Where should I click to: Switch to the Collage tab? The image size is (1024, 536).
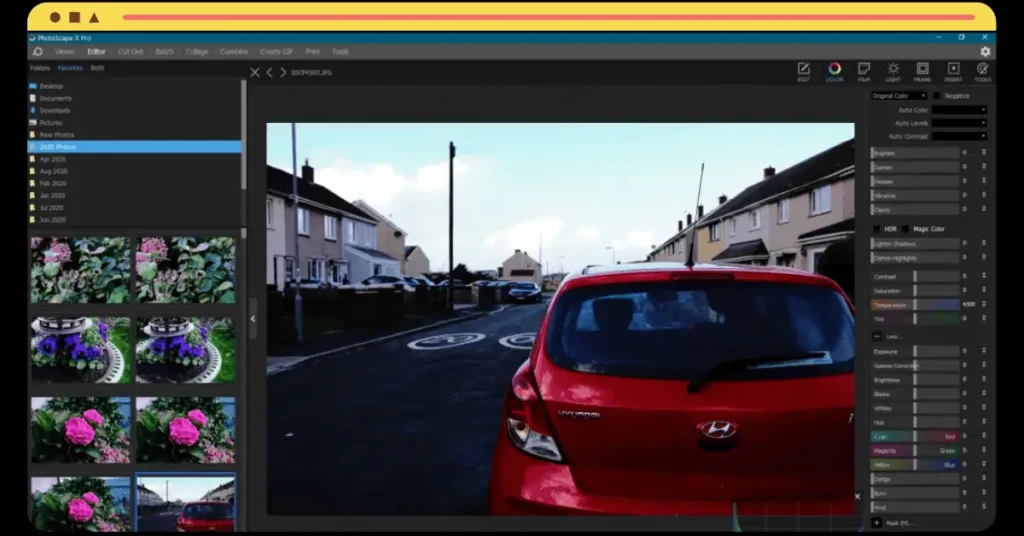point(197,52)
